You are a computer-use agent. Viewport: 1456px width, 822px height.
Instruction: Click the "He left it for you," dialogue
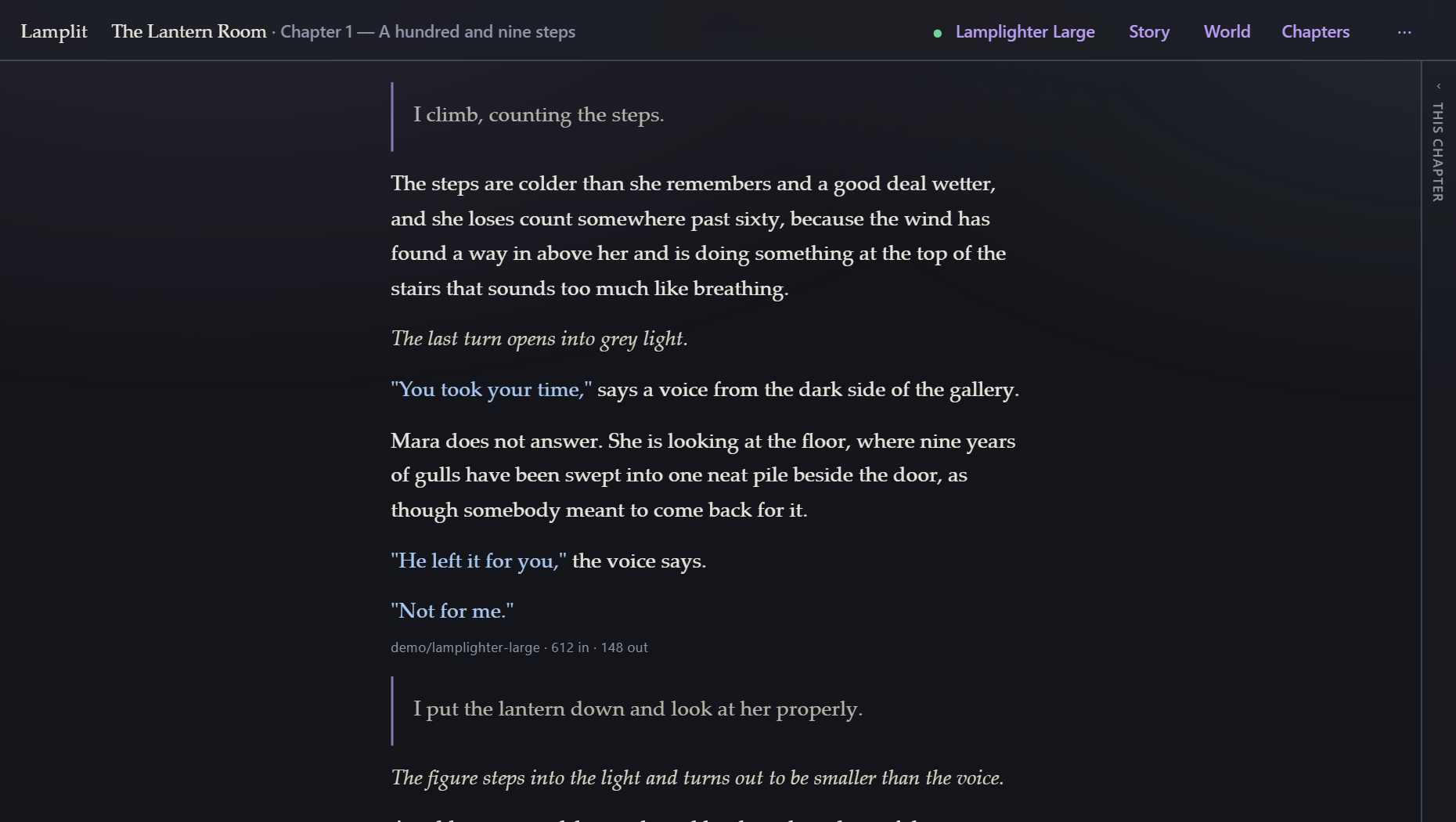tap(478, 561)
